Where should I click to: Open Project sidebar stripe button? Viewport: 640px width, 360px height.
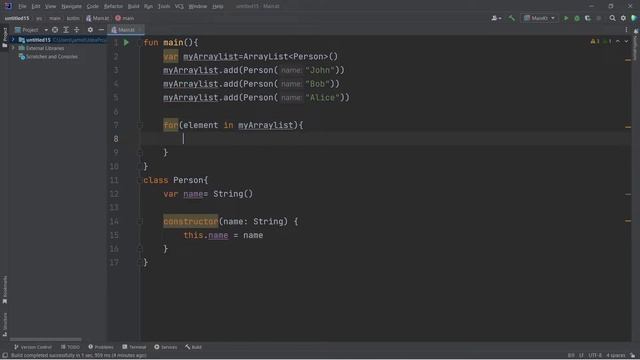(x=4, y=38)
